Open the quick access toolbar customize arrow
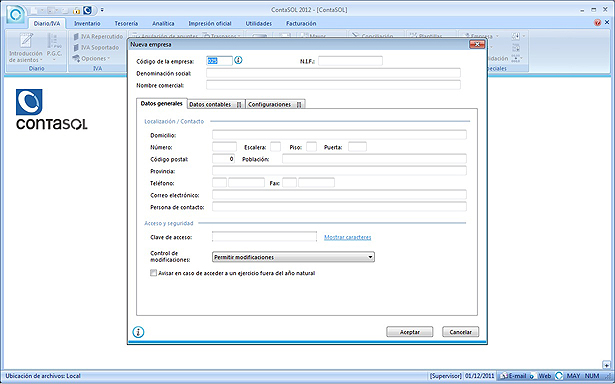This screenshot has height=384, width=615. coord(102,10)
